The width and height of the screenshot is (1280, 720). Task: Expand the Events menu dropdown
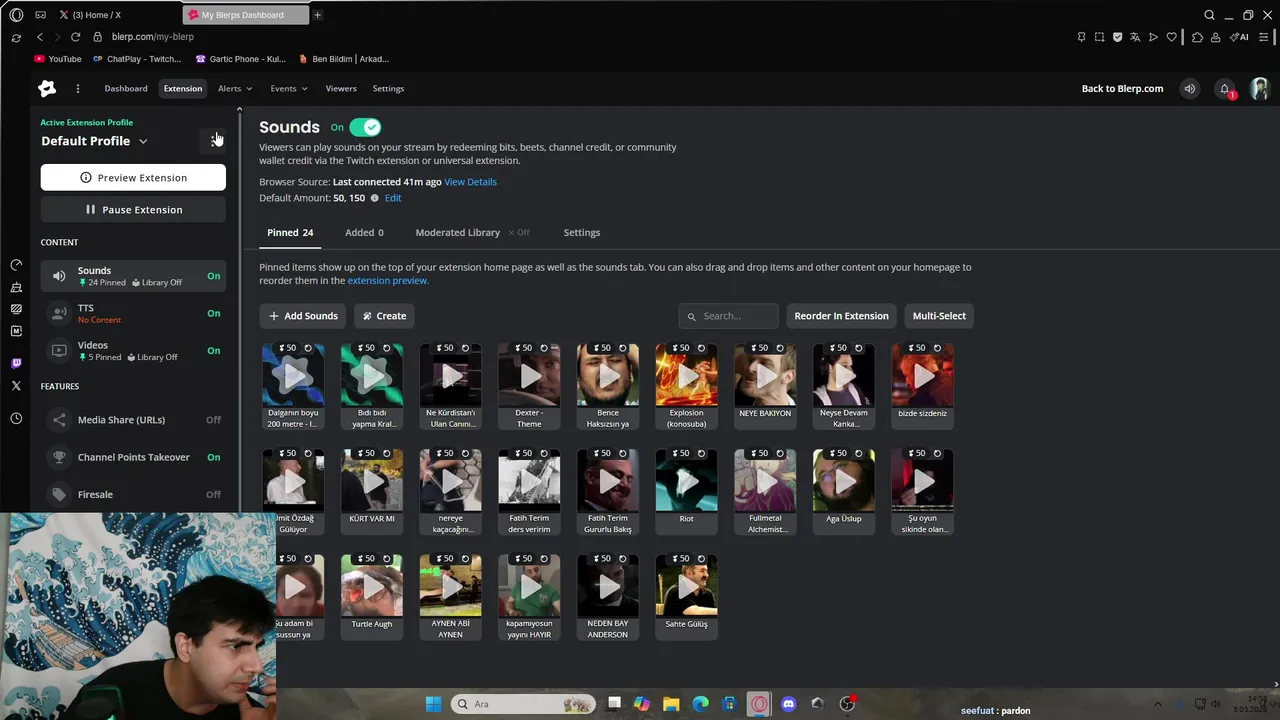(x=289, y=88)
